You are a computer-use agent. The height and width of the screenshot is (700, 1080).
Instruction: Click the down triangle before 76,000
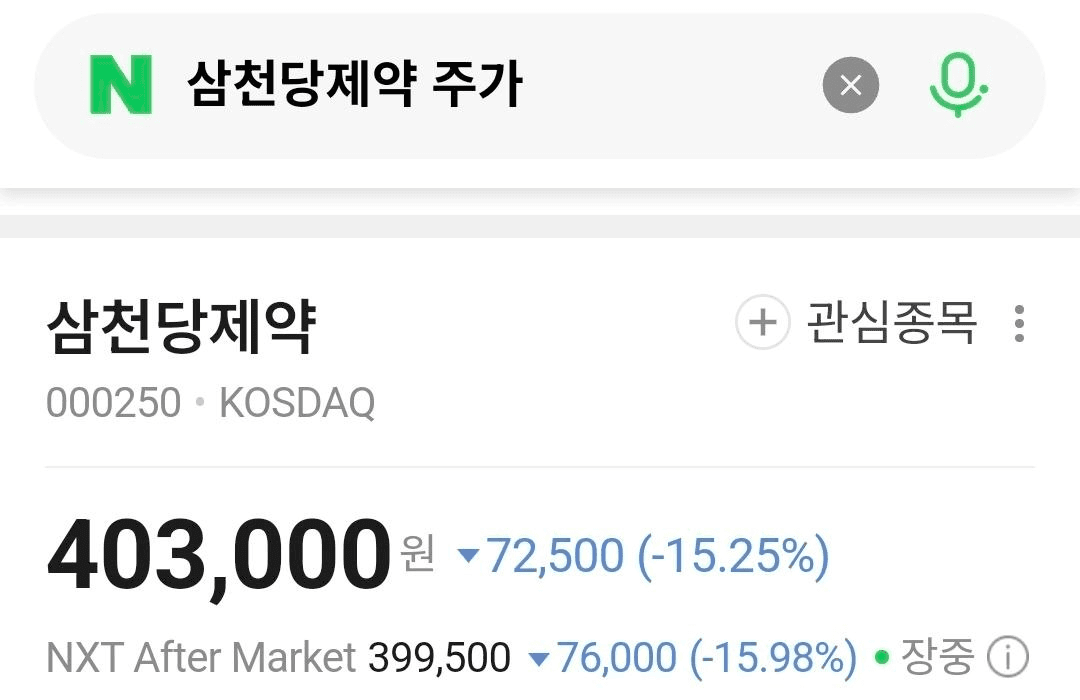coord(539,659)
